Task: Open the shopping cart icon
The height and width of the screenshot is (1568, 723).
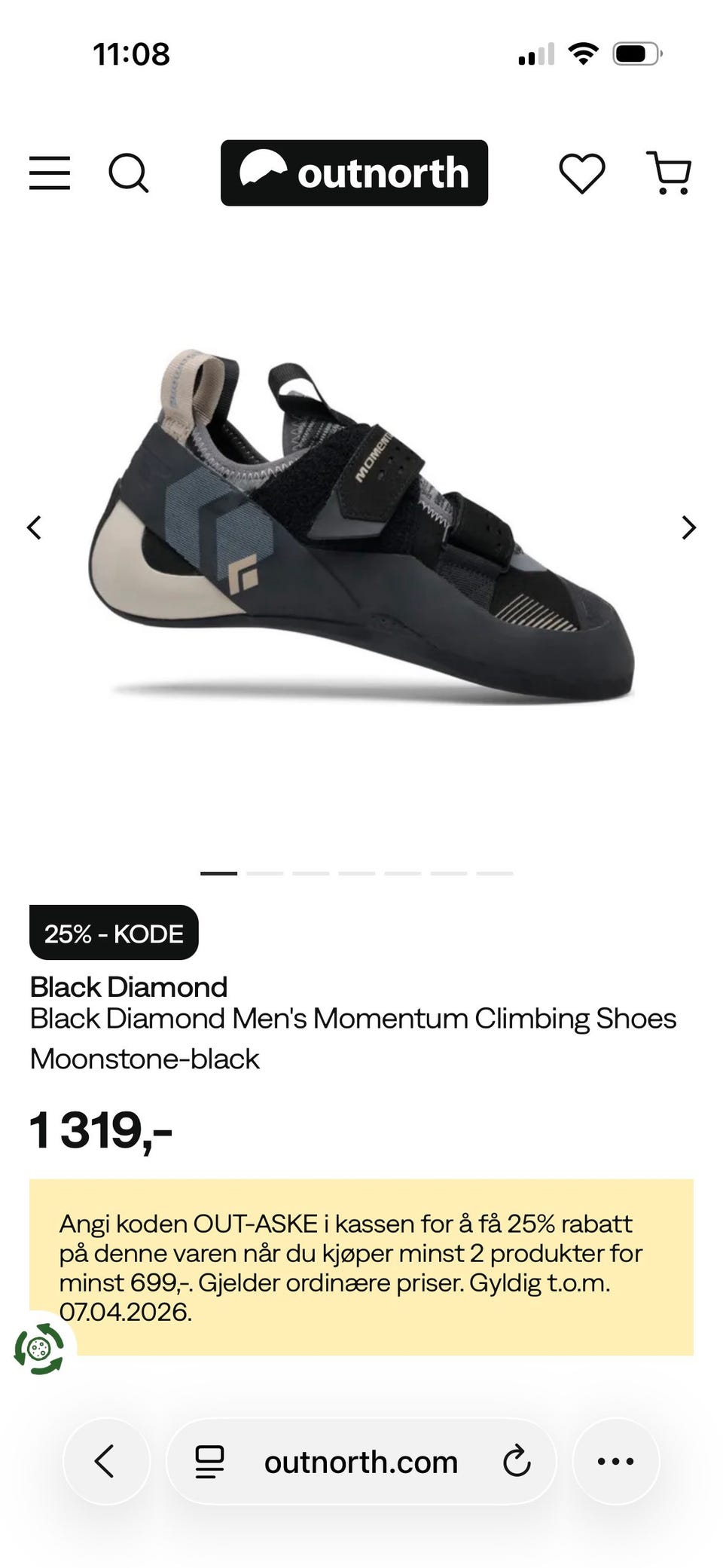Action: (669, 173)
